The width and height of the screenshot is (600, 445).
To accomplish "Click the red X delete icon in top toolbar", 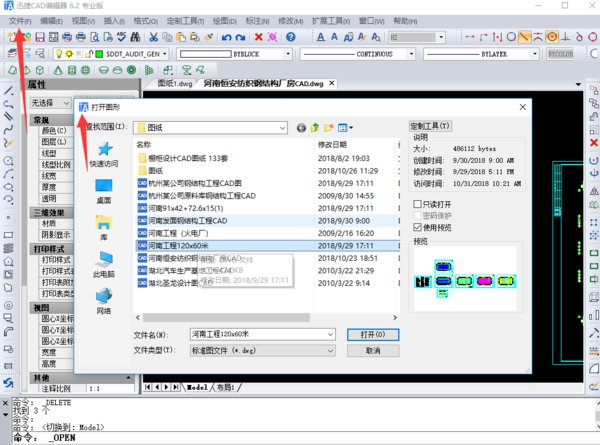I will click(259, 37).
